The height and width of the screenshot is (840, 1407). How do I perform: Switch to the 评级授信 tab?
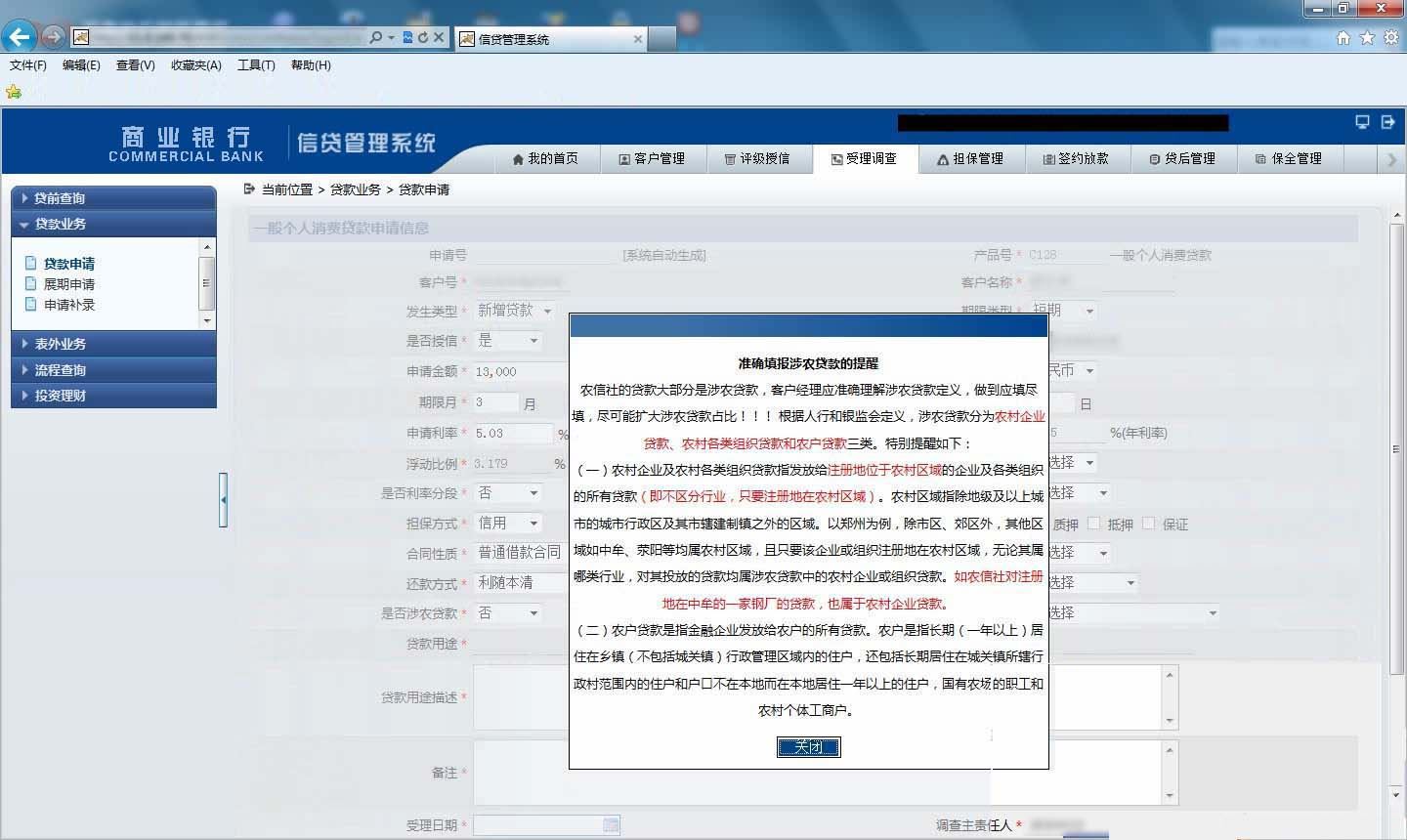[757, 159]
